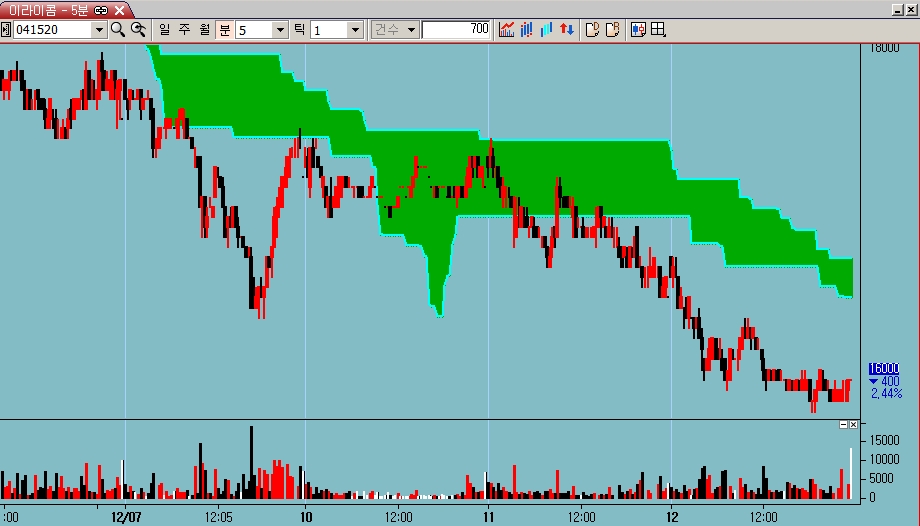
Task: Click the blue ascending bar chart icon
Action: (546, 29)
